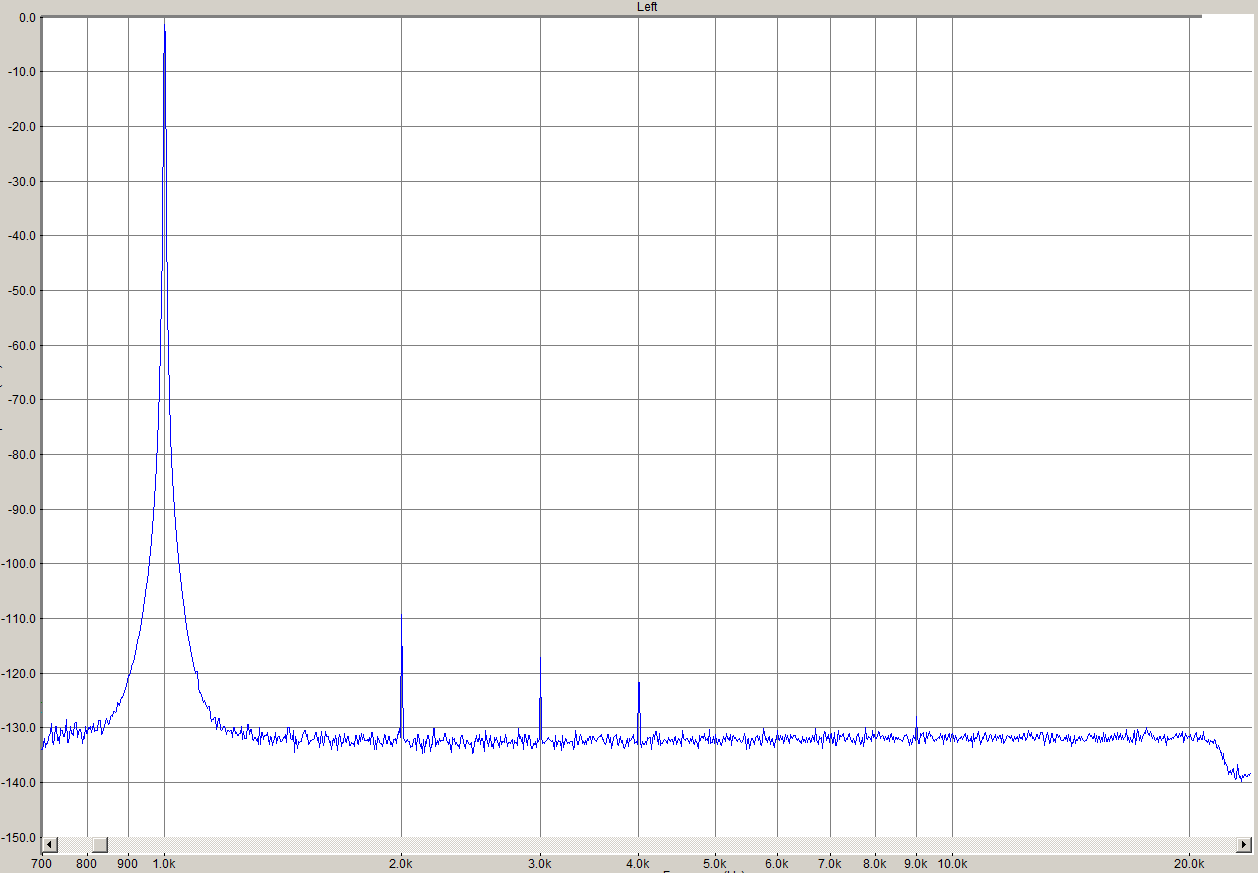Image resolution: width=1258 pixels, height=873 pixels.
Task: Click the "-110.0" level axis label
Action: coord(20,618)
